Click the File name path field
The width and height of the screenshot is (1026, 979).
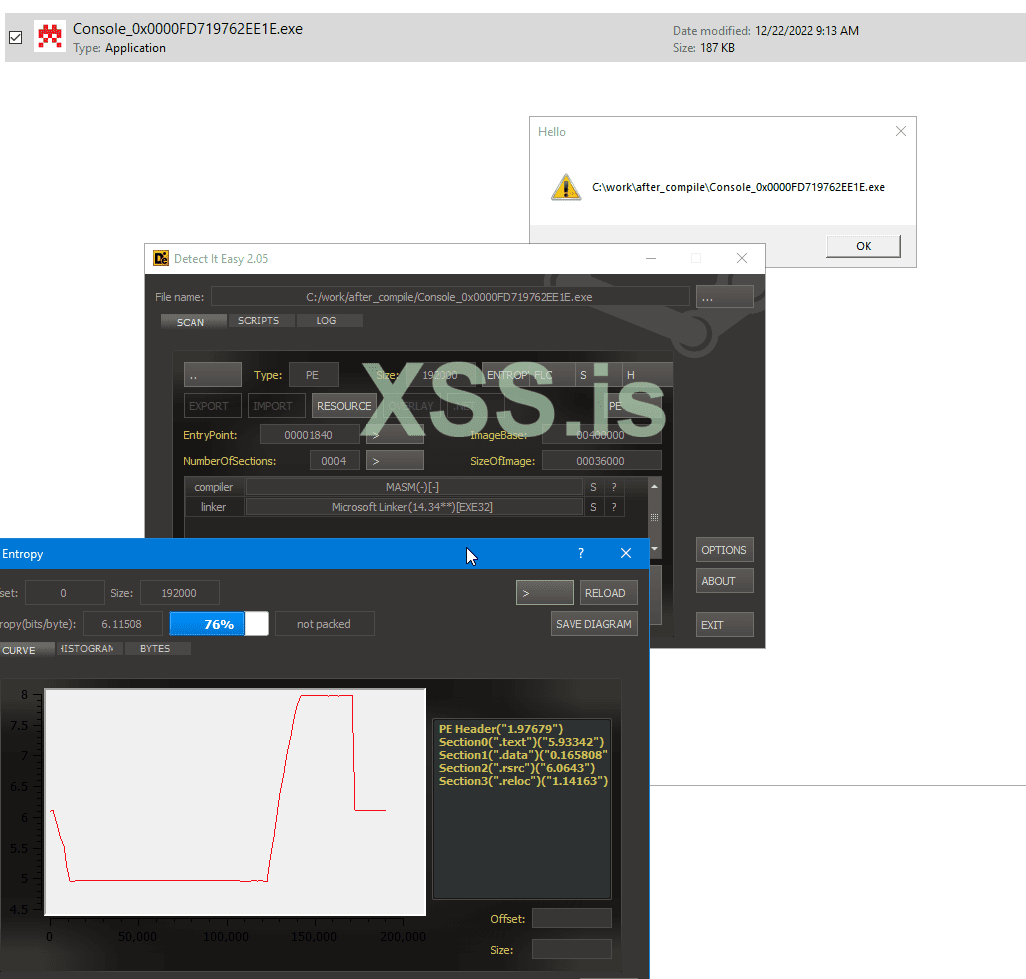450,297
